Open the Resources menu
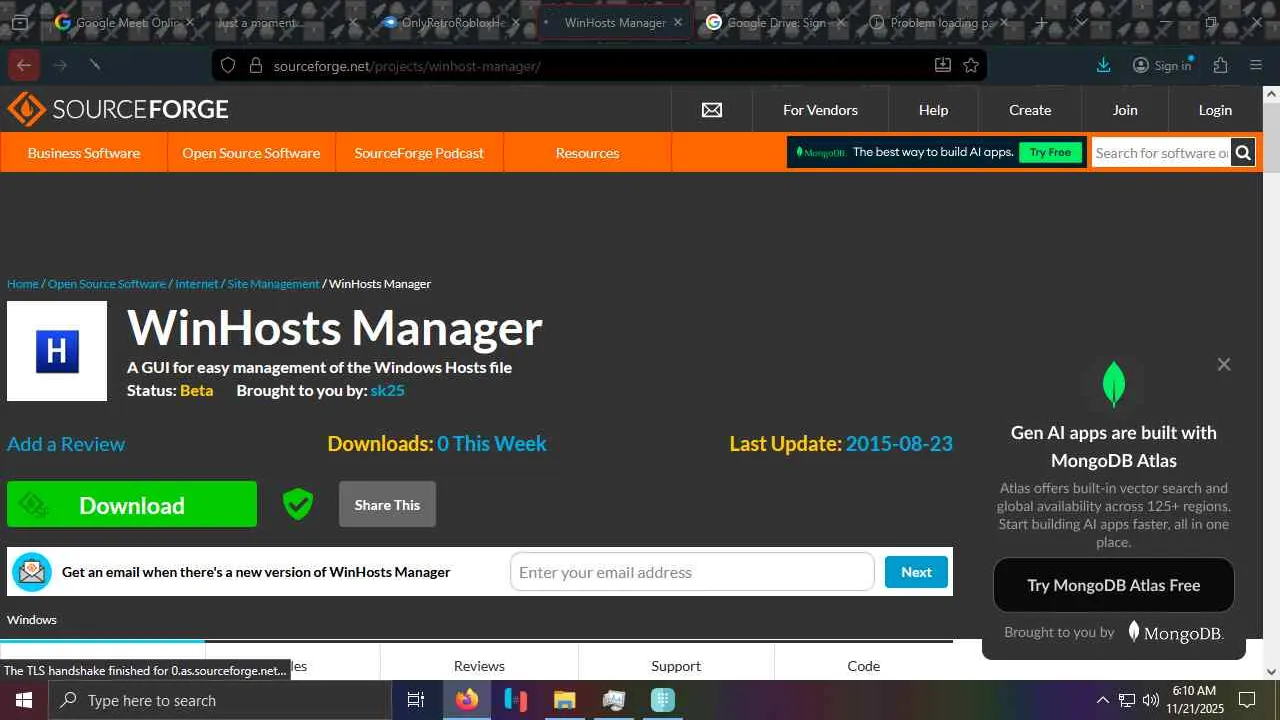Image resolution: width=1280 pixels, height=720 pixels. (x=587, y=153)
